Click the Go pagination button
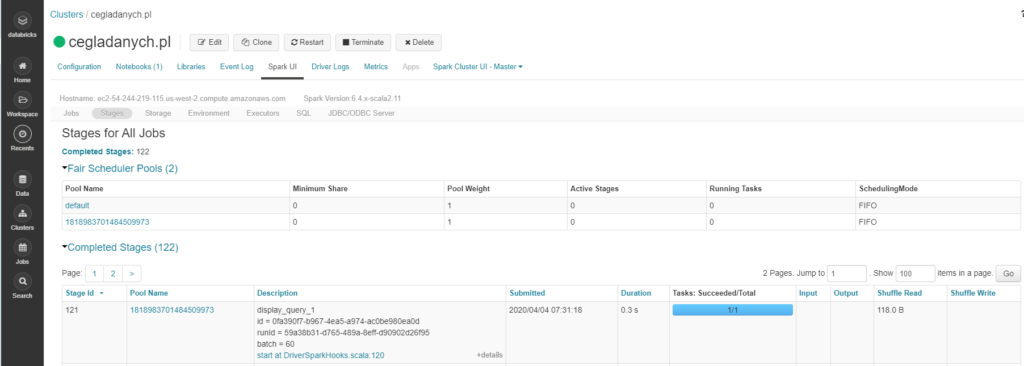Screen dimensions: 1024x366 tap(1008, 273)
